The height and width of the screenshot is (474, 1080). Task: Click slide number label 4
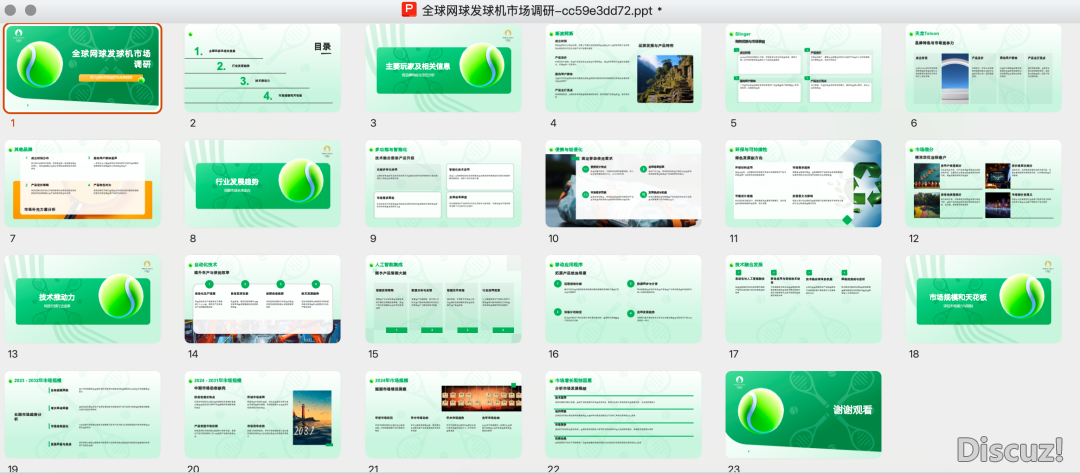pyautogui.click(x=553, y=123)
